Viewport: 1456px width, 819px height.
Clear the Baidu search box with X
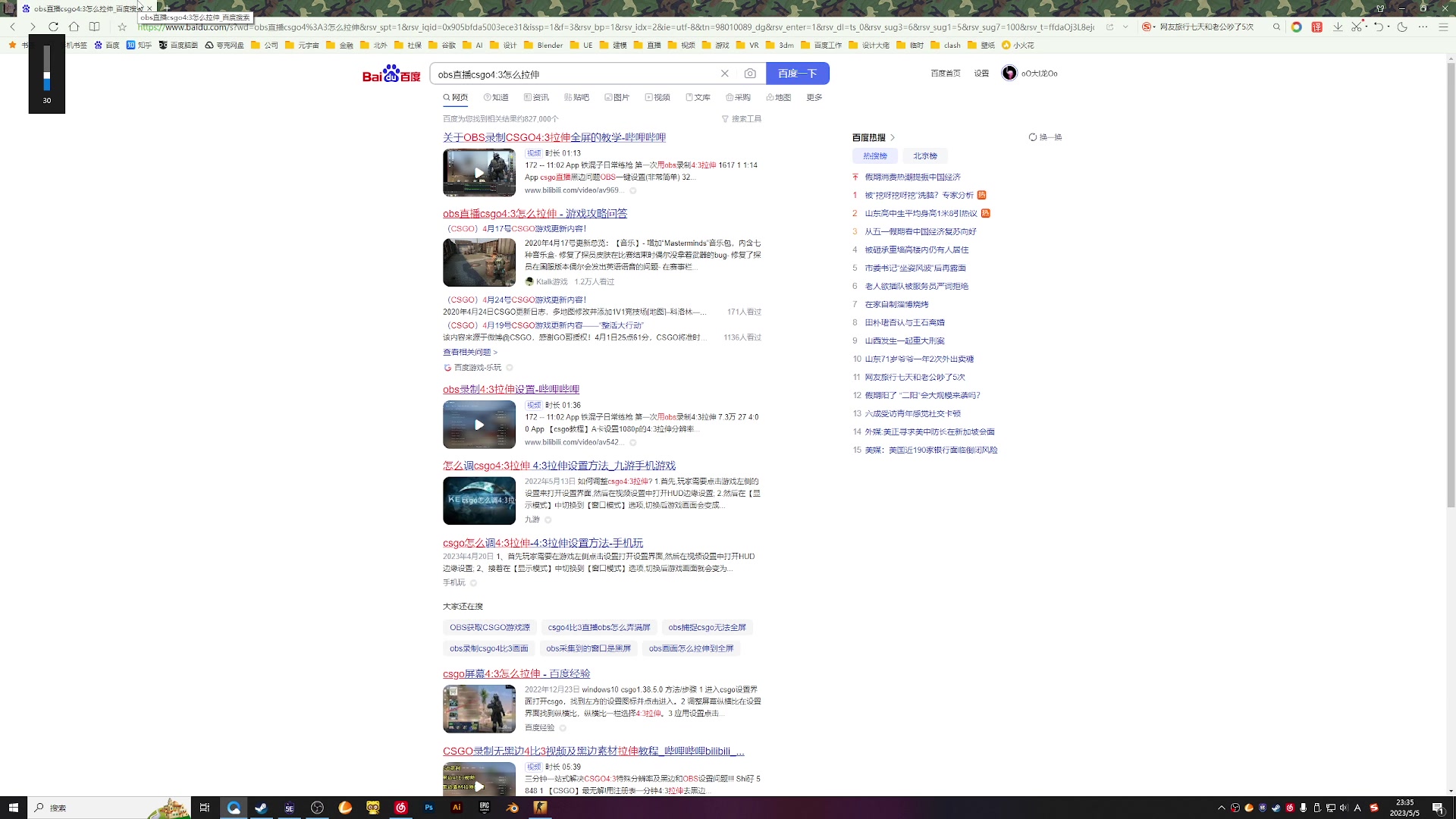[725, 74]
